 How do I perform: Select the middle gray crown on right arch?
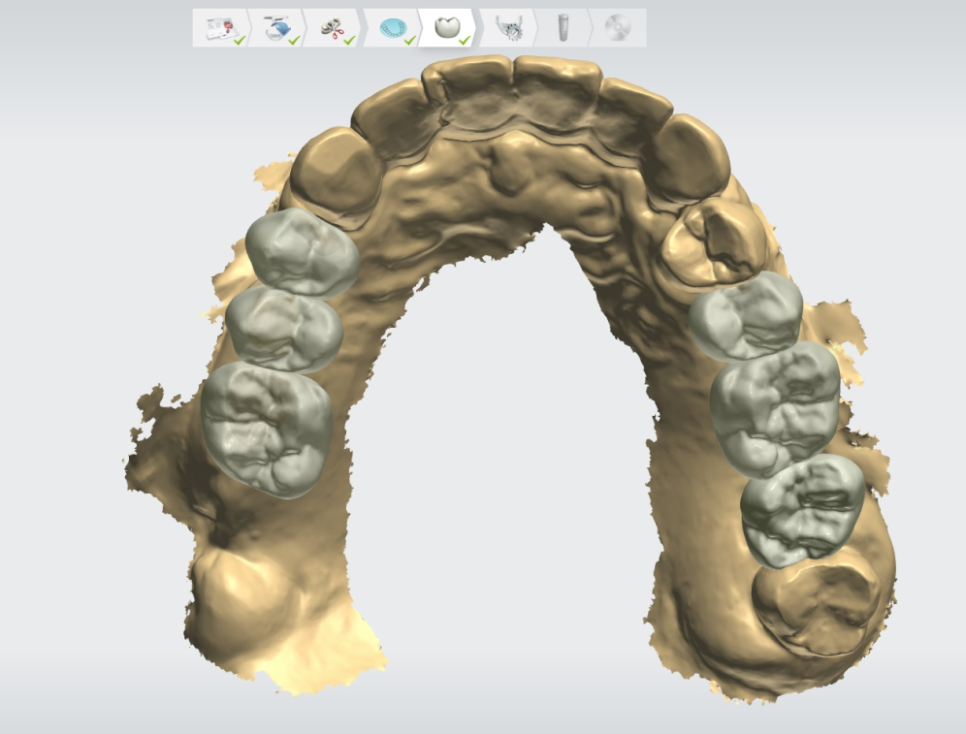[x=775, y=406]
